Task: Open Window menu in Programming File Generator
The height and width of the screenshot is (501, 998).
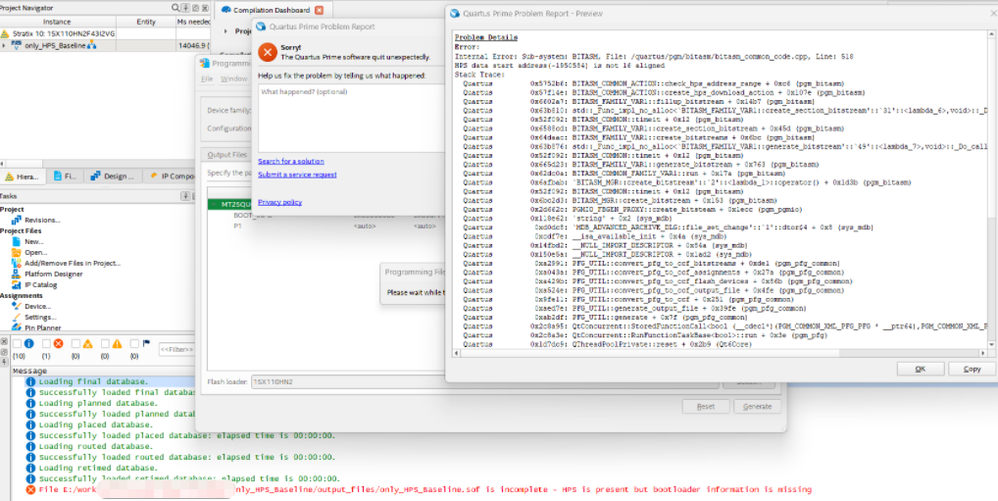Action: pos(234,79)
